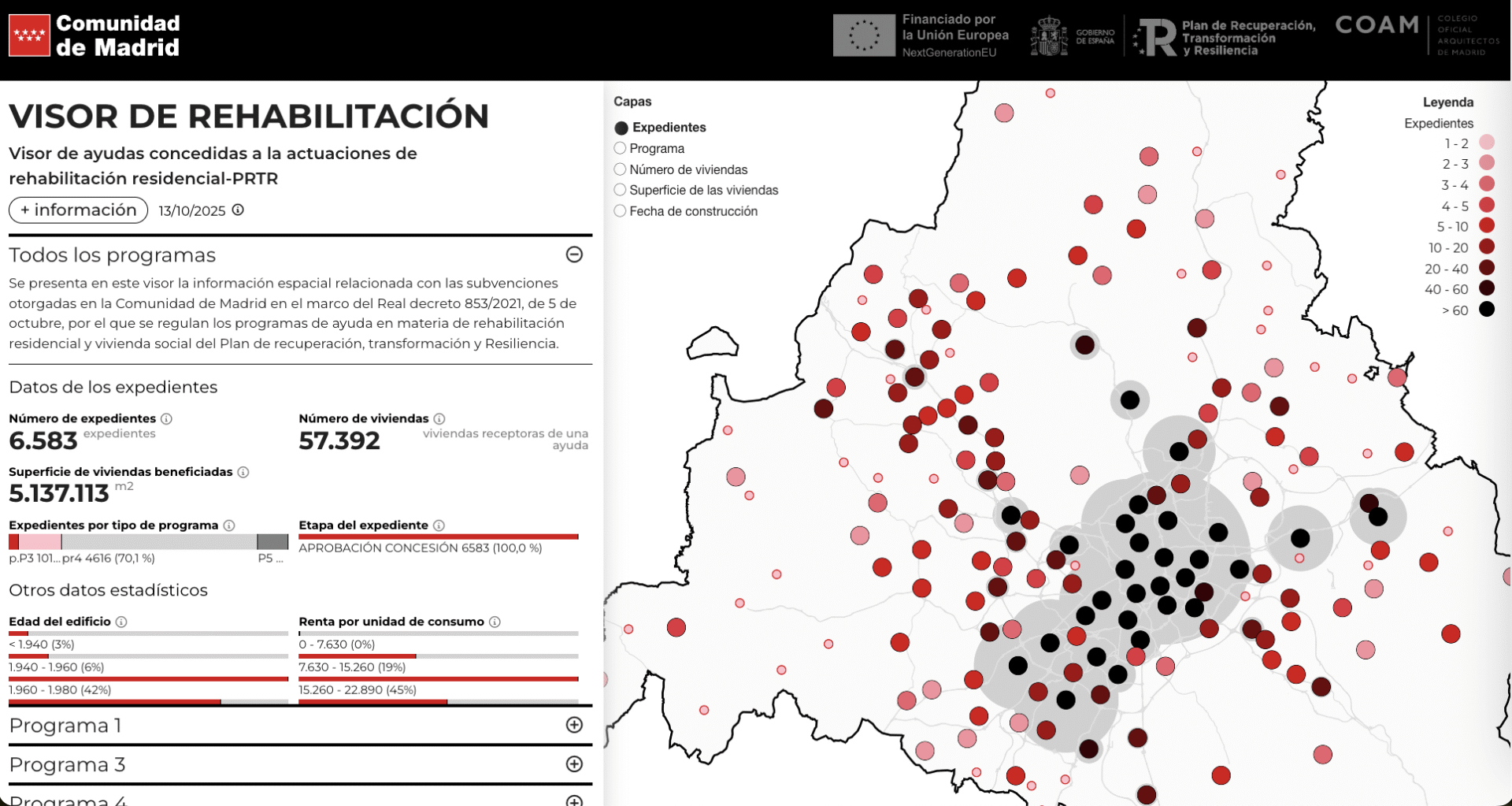Image resolution: width=1512 pixels, height=806 pixels.
Task: Click the APROBACIÓN CONCESIÓN red progress bar
Action: coord(438,537)
